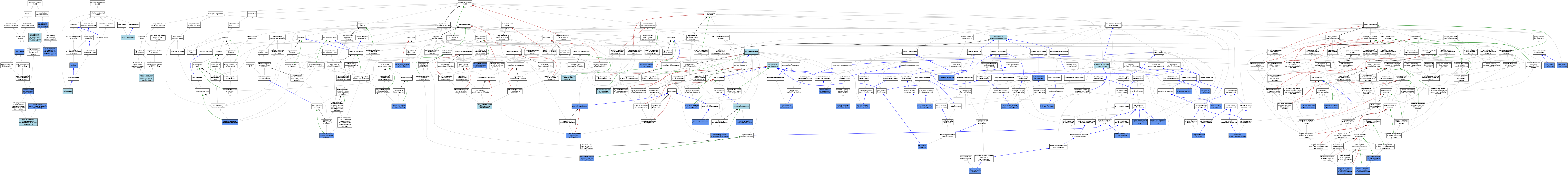Image resolution: width=1568 pixels, height=175 pixels.
Task: Click the 'stem cell differentiation' node
Action: [791, 65]
